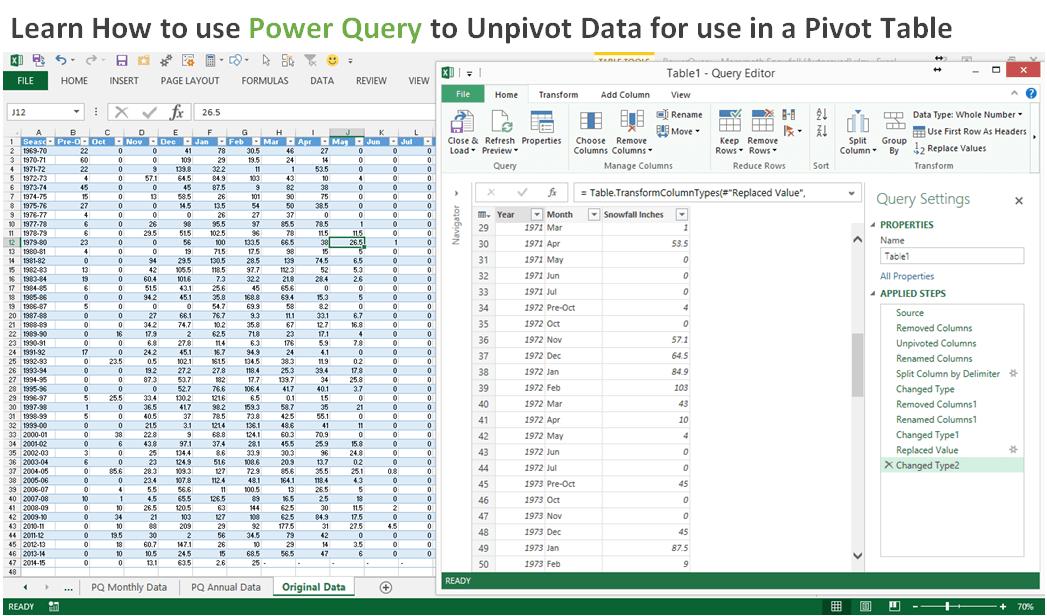The width and height of the screenshot is (1047, 616).
Task: Switch to the Transform ribbon tab
Action: pyautogui.click(x=558, y=95)
